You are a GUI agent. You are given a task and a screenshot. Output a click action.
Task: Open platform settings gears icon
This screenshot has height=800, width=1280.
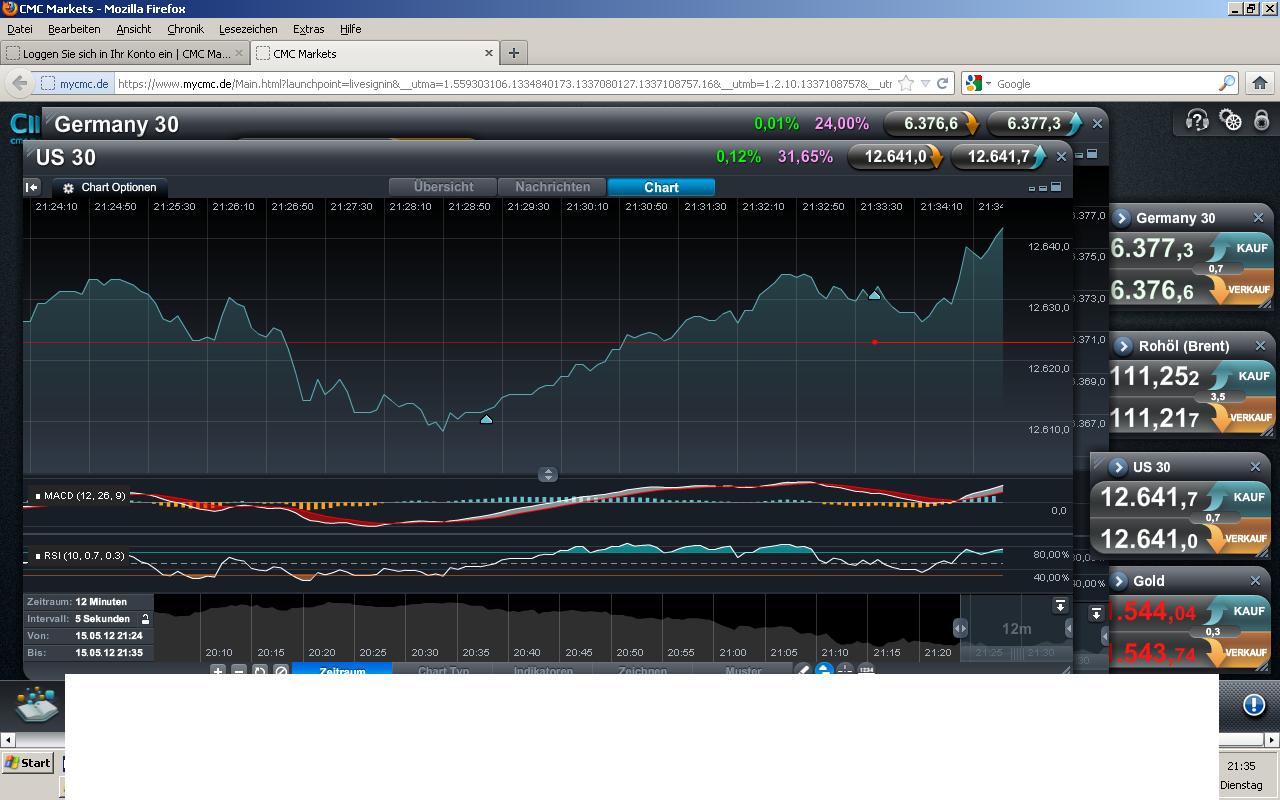(1231, 121)
